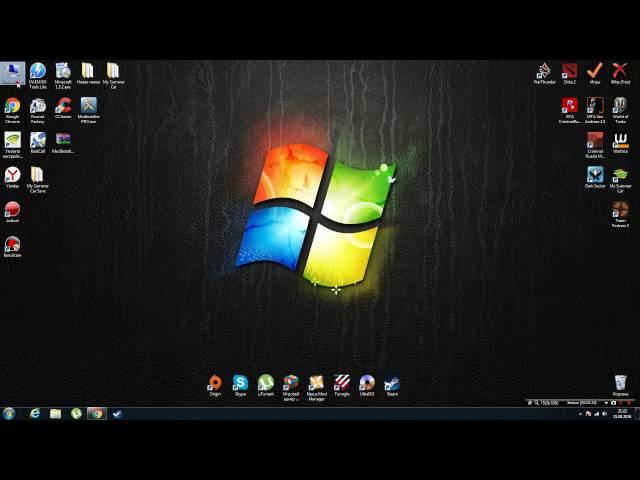Launch World of Tanks shortcut
640x480 pixels.
[x=620, y=110]
